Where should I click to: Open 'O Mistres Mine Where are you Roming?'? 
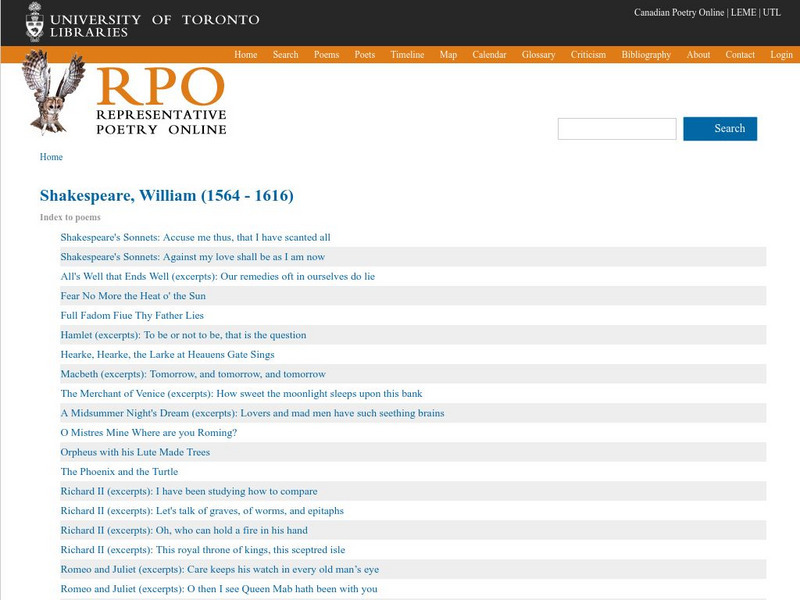coord(148,433)
